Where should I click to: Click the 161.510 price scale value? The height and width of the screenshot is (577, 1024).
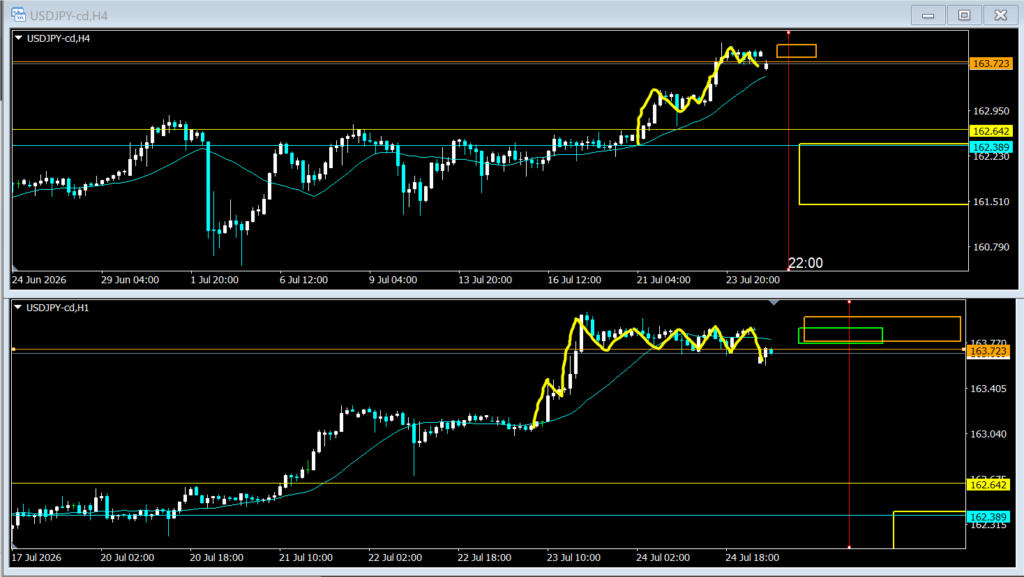point(991,202)
